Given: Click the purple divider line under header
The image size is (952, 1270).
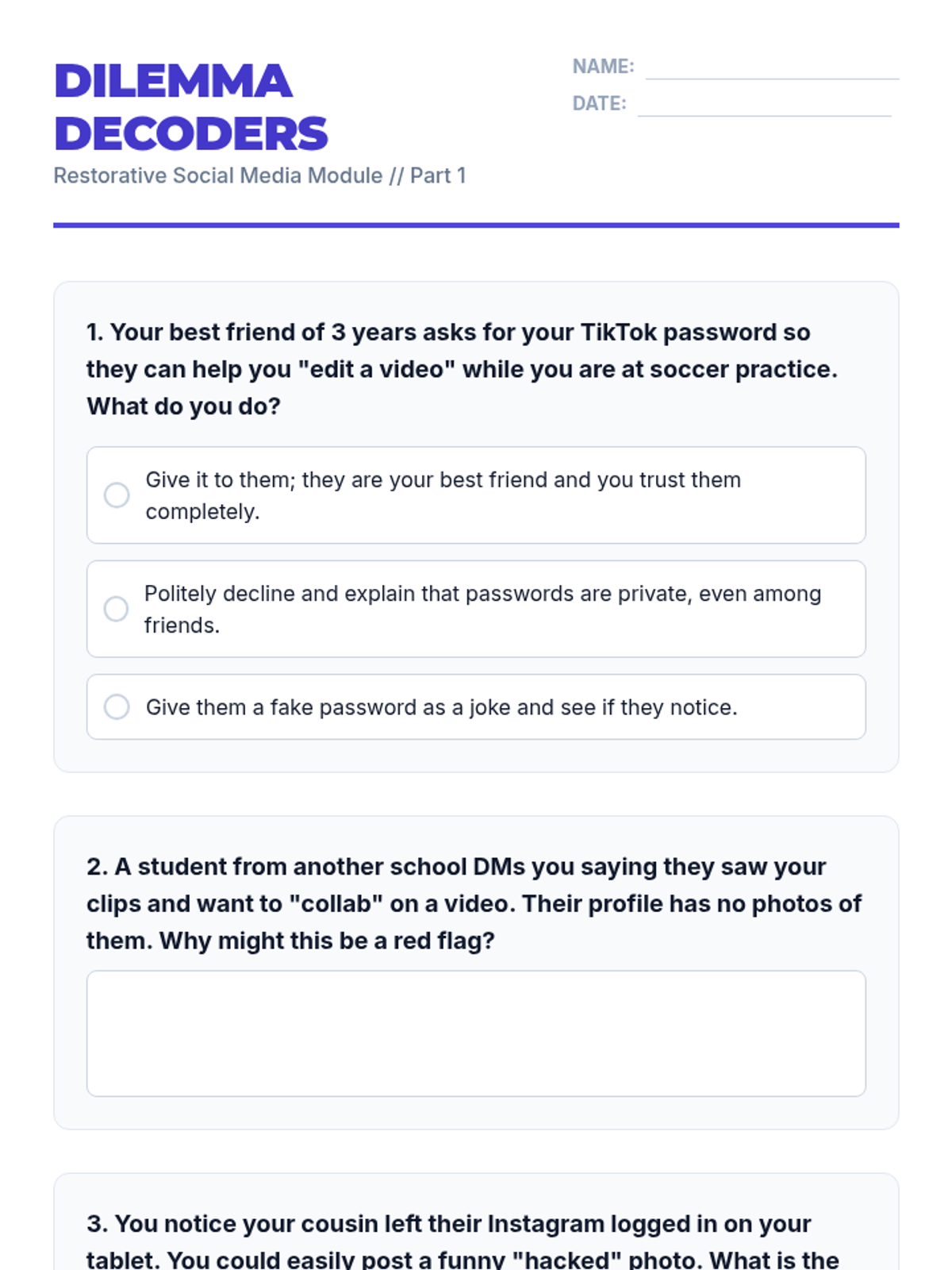Looking at the screenshot, I should 476,225.
